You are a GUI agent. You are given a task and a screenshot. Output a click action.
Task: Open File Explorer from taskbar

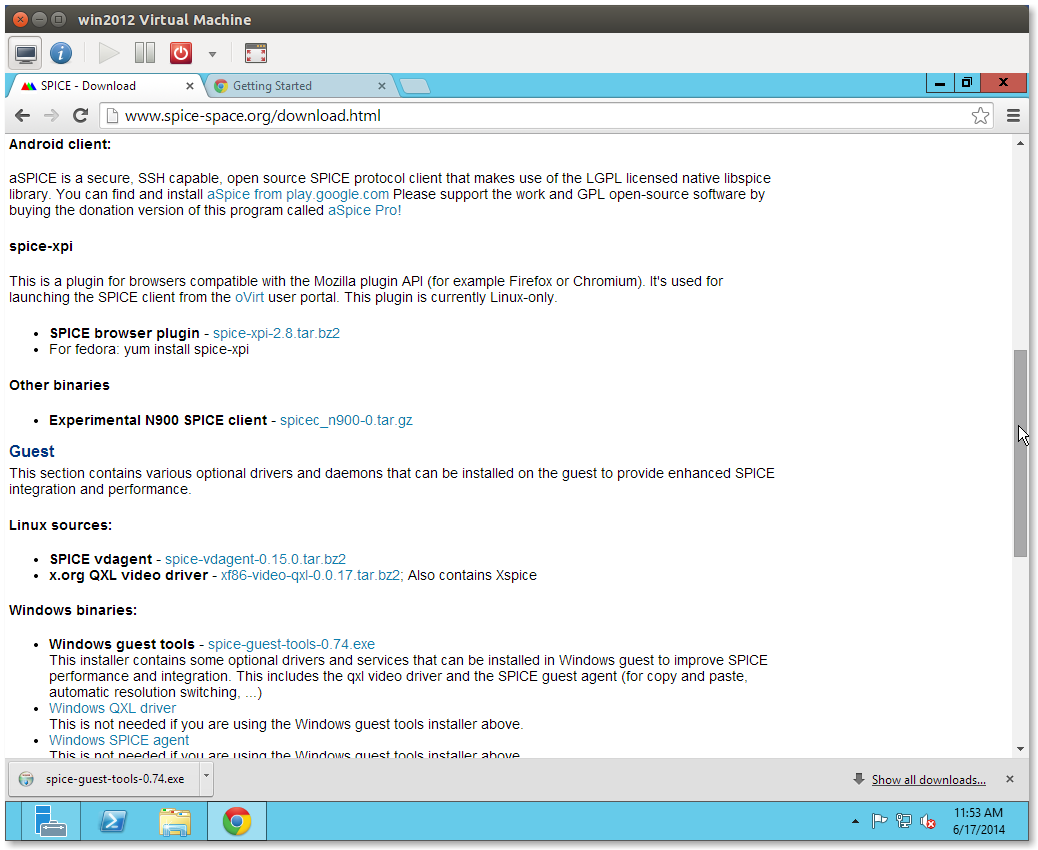pos(175,822)
